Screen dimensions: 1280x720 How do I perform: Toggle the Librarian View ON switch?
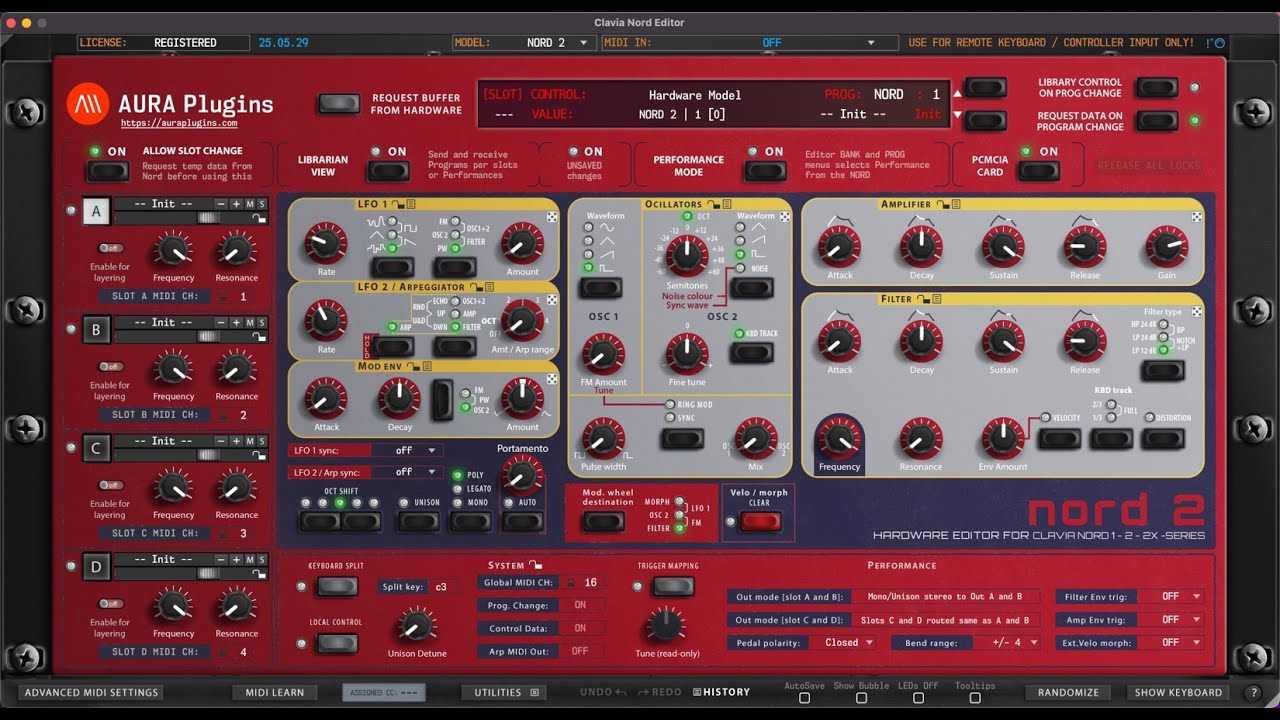click(x=388, y=171)
